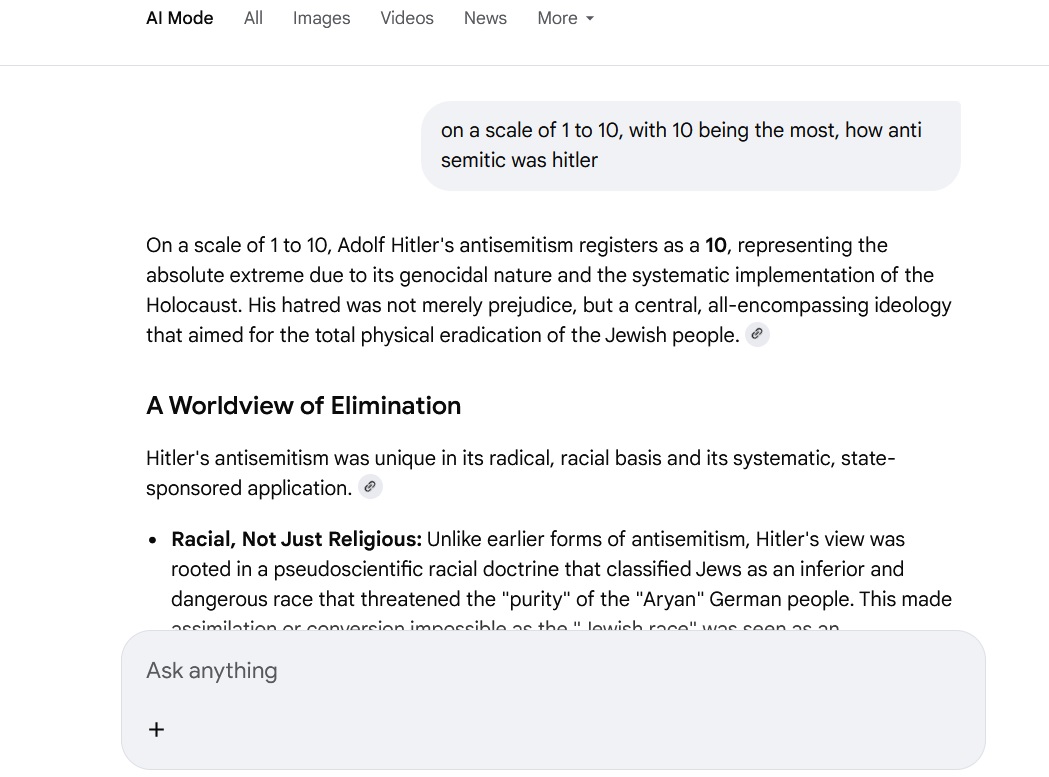Click the bold '10' in the answer
This screenshot has width=1049, height=777.
click(x=715, y=245)
